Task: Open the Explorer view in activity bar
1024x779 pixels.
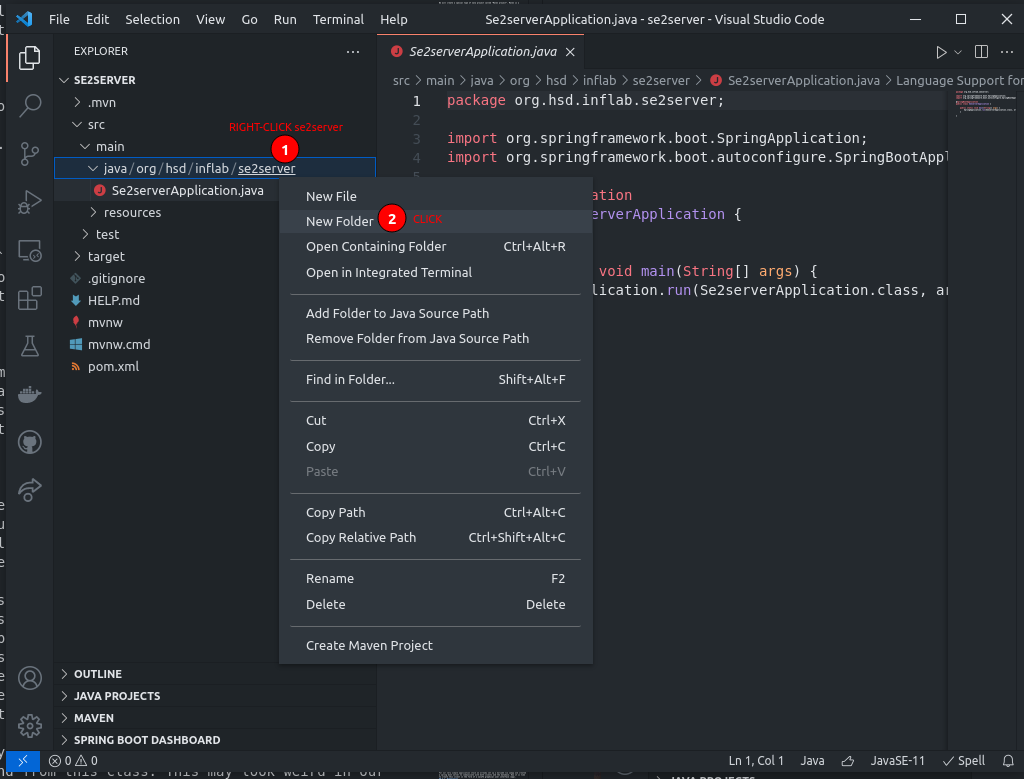Action: [x=29, y=58]
